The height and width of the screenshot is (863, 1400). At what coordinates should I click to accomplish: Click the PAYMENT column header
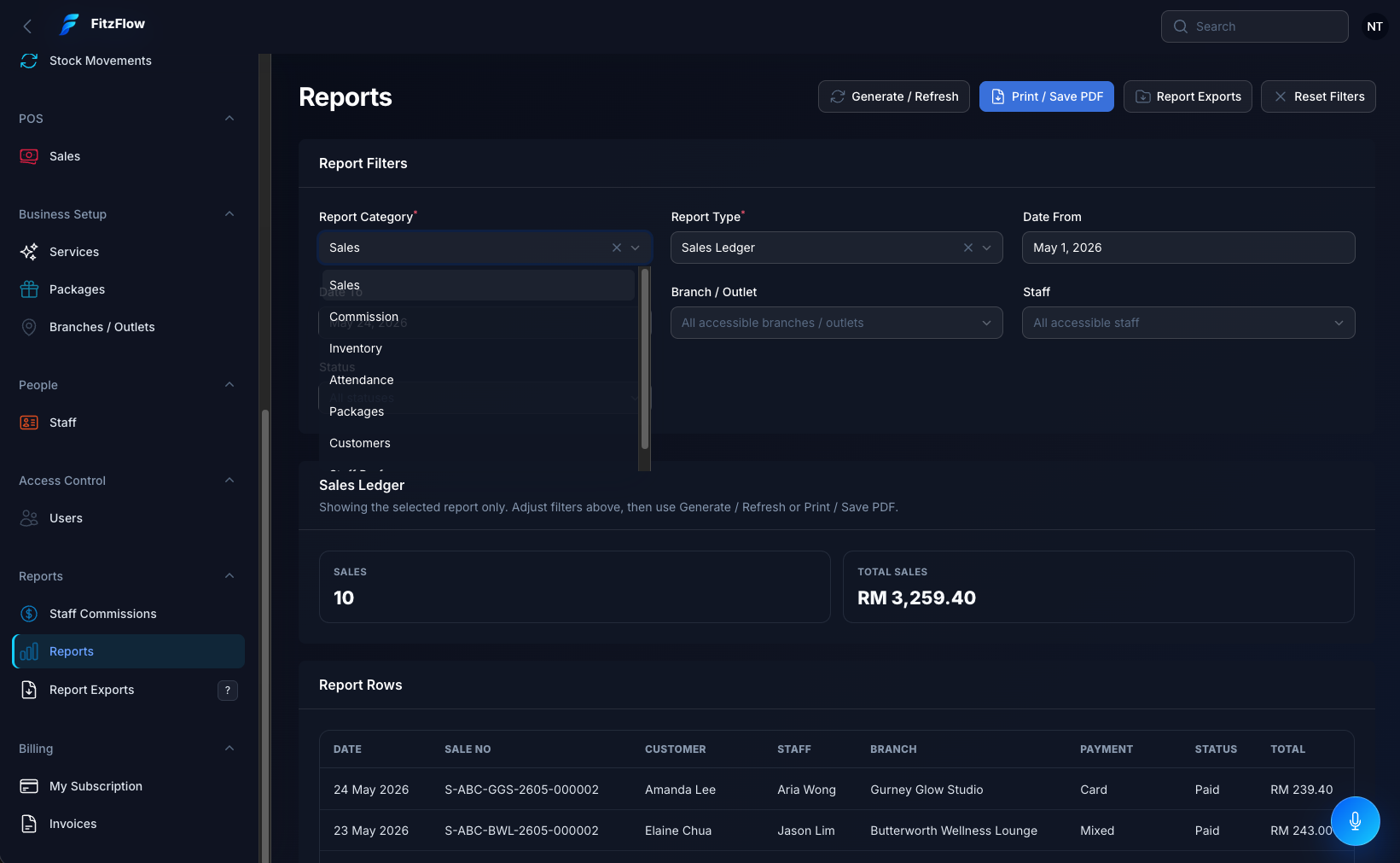coord(1107,749)
